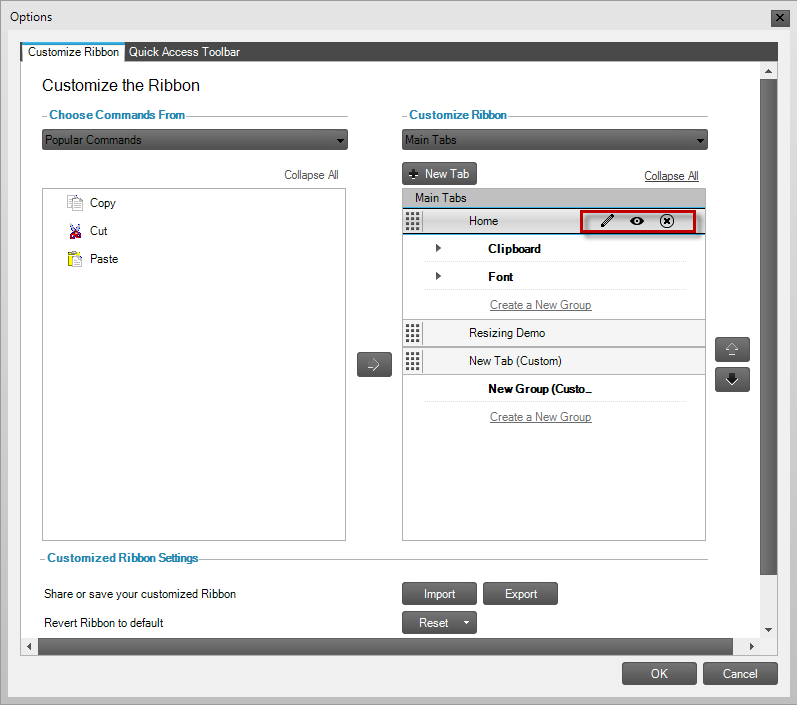Image resolution: width=797 pixels, height=705 pixels.
Task: Click the New Tab button
Action: 439,174
